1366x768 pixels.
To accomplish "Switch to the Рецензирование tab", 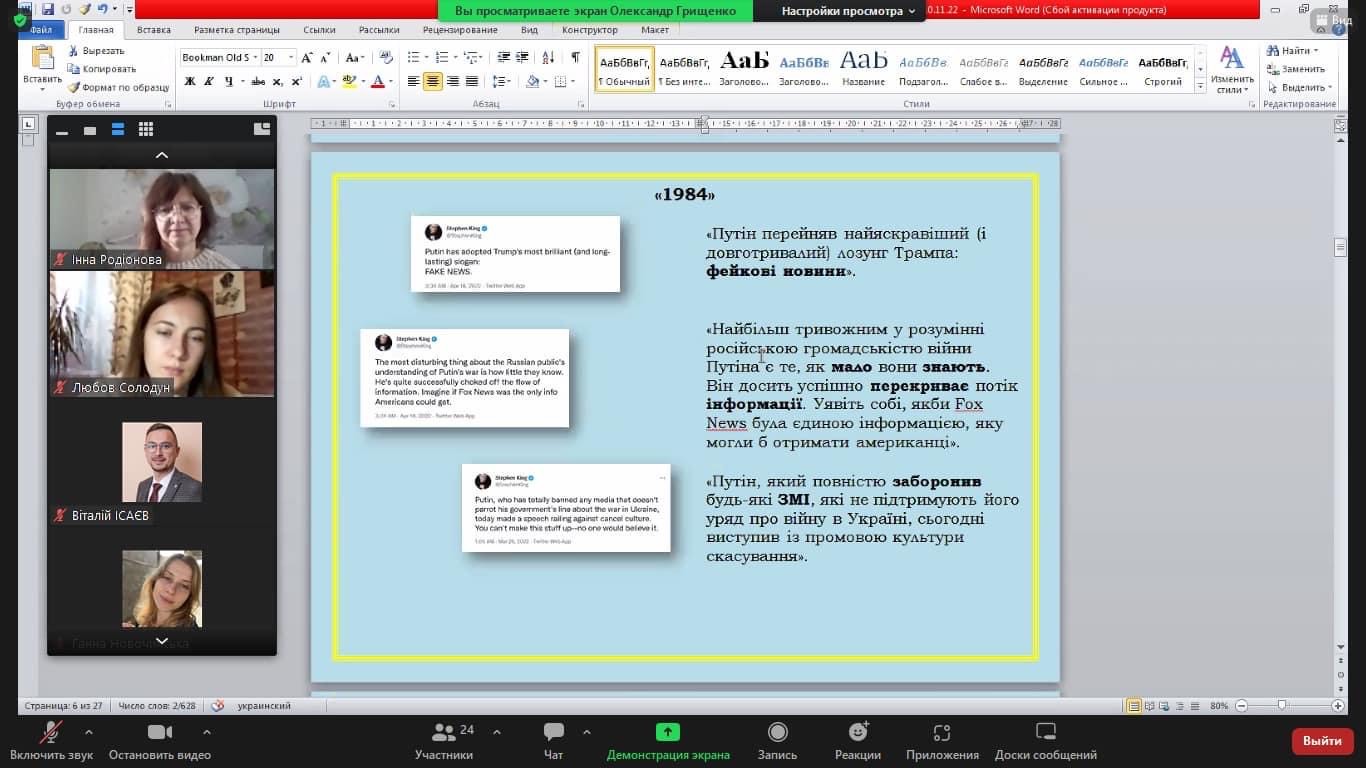I will [459, 30].
